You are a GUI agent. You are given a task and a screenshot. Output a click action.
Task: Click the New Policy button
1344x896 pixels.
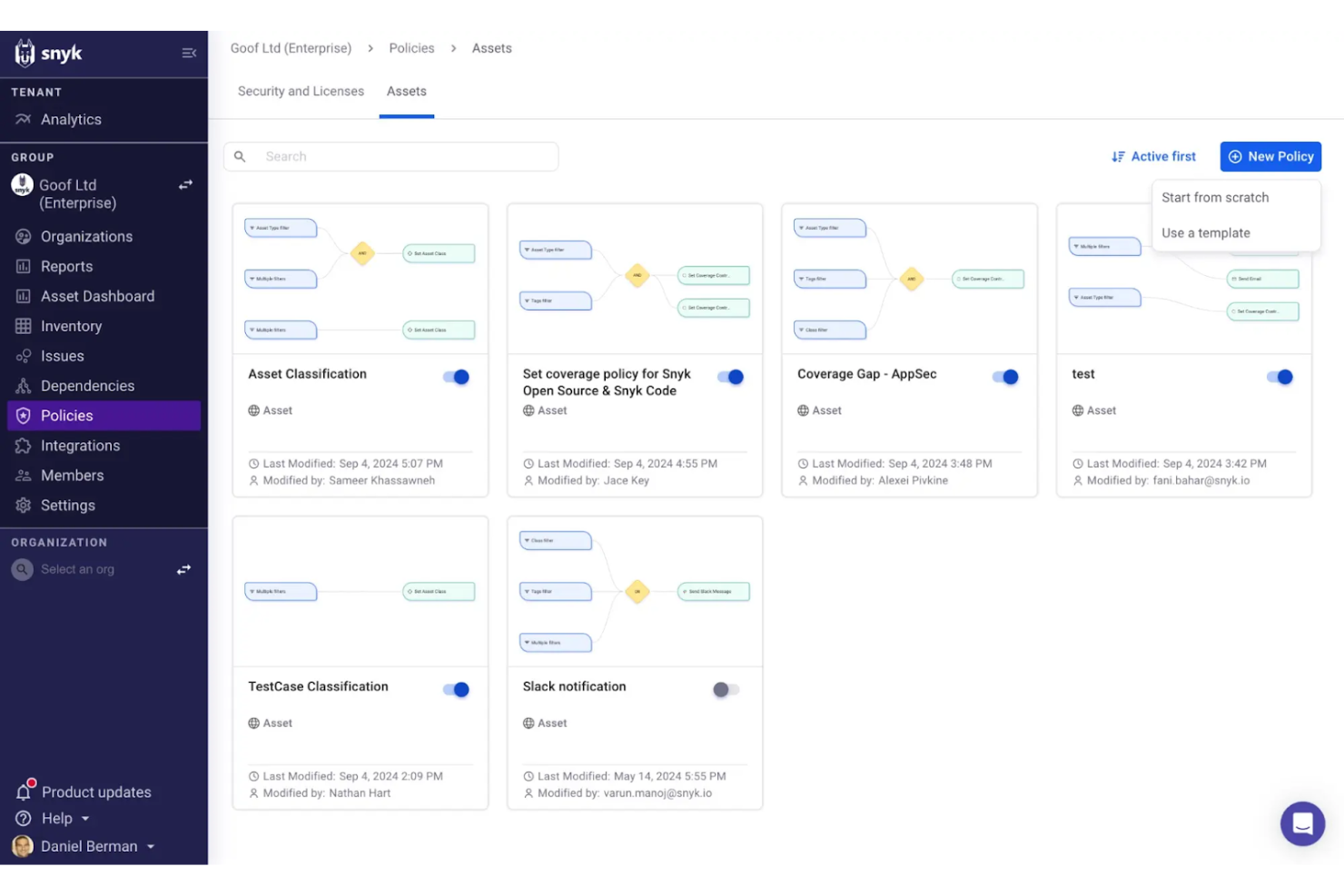coord(1270,156)
